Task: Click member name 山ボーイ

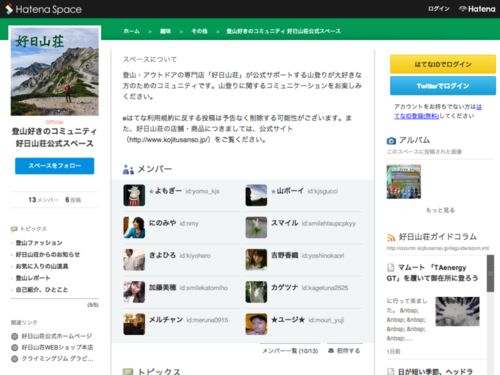Action: 290,191
